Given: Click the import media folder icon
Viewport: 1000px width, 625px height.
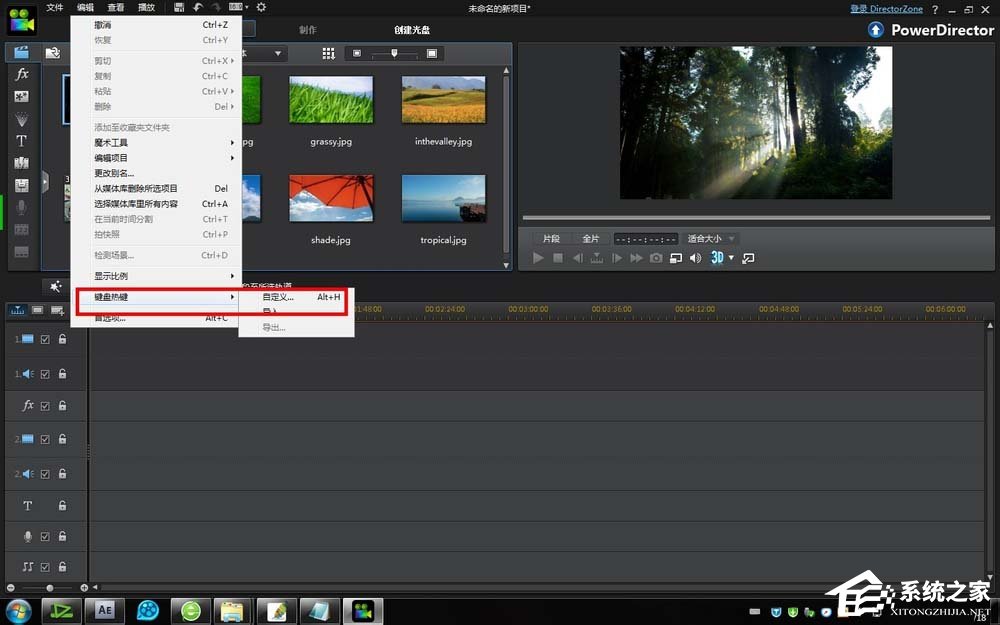Looking at the screenshot, I should tap(52, 52).
